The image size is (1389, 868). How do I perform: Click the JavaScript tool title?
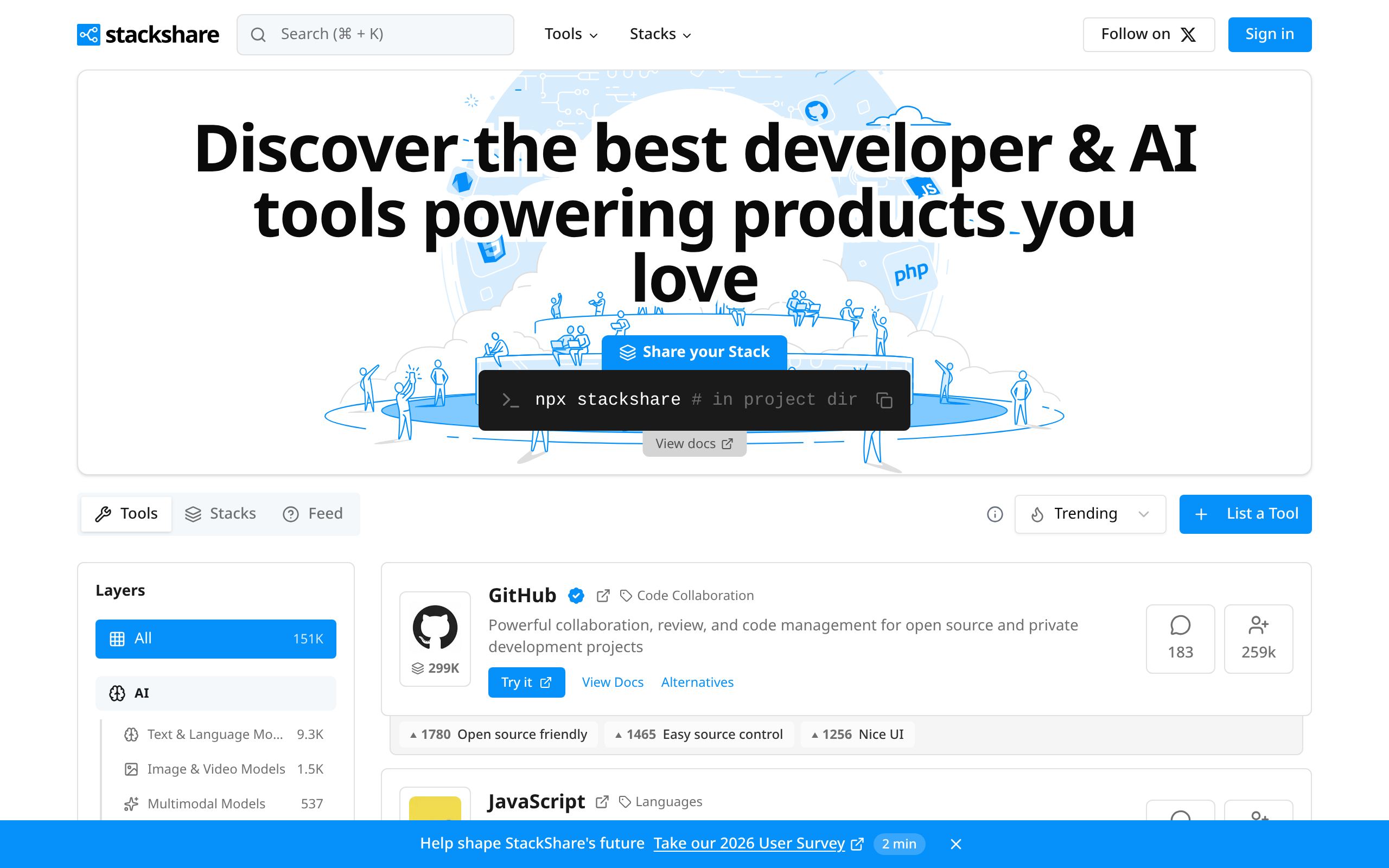[536, 801]
